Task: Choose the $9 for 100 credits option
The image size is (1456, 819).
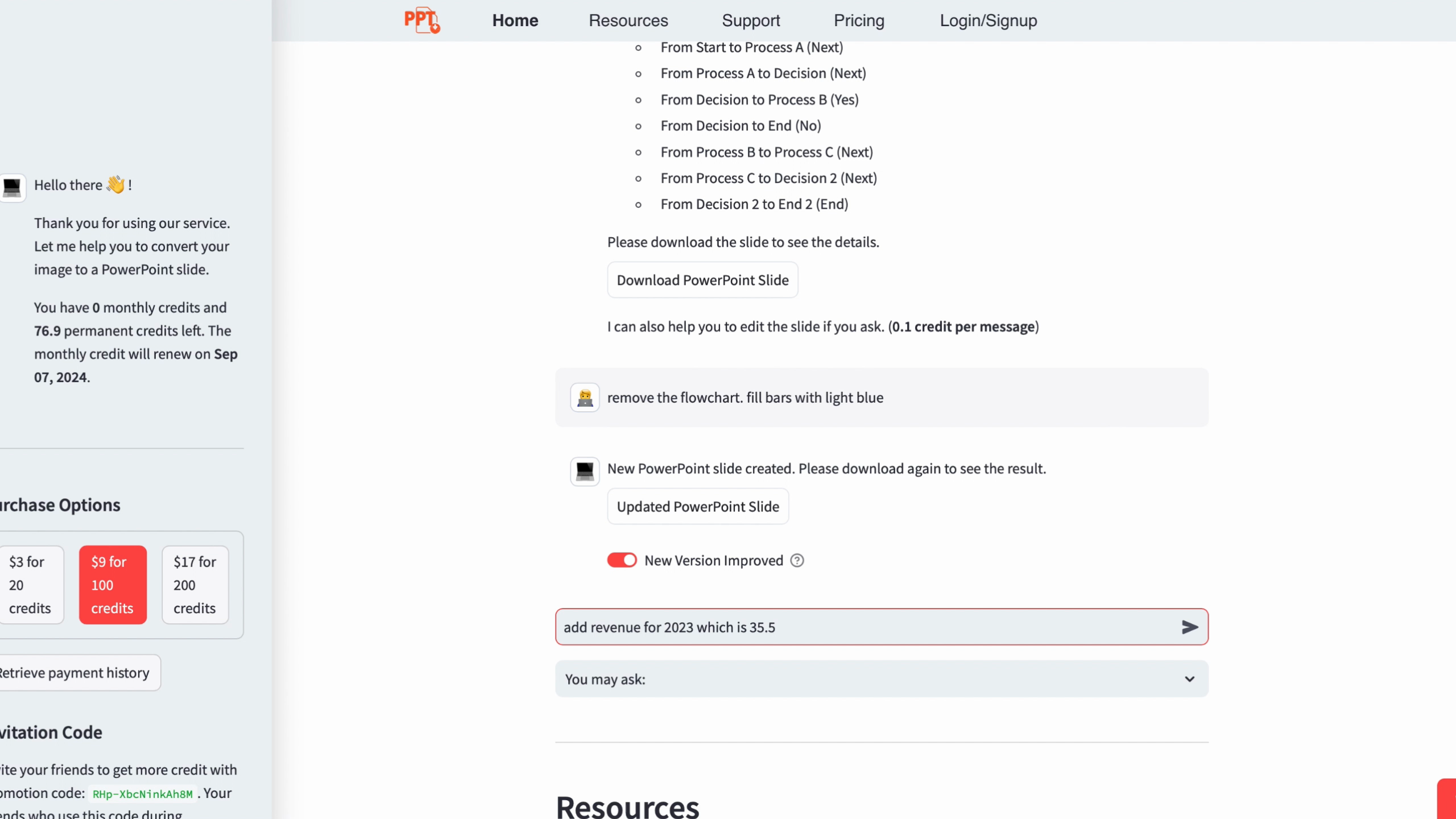Action: [113, 585]
